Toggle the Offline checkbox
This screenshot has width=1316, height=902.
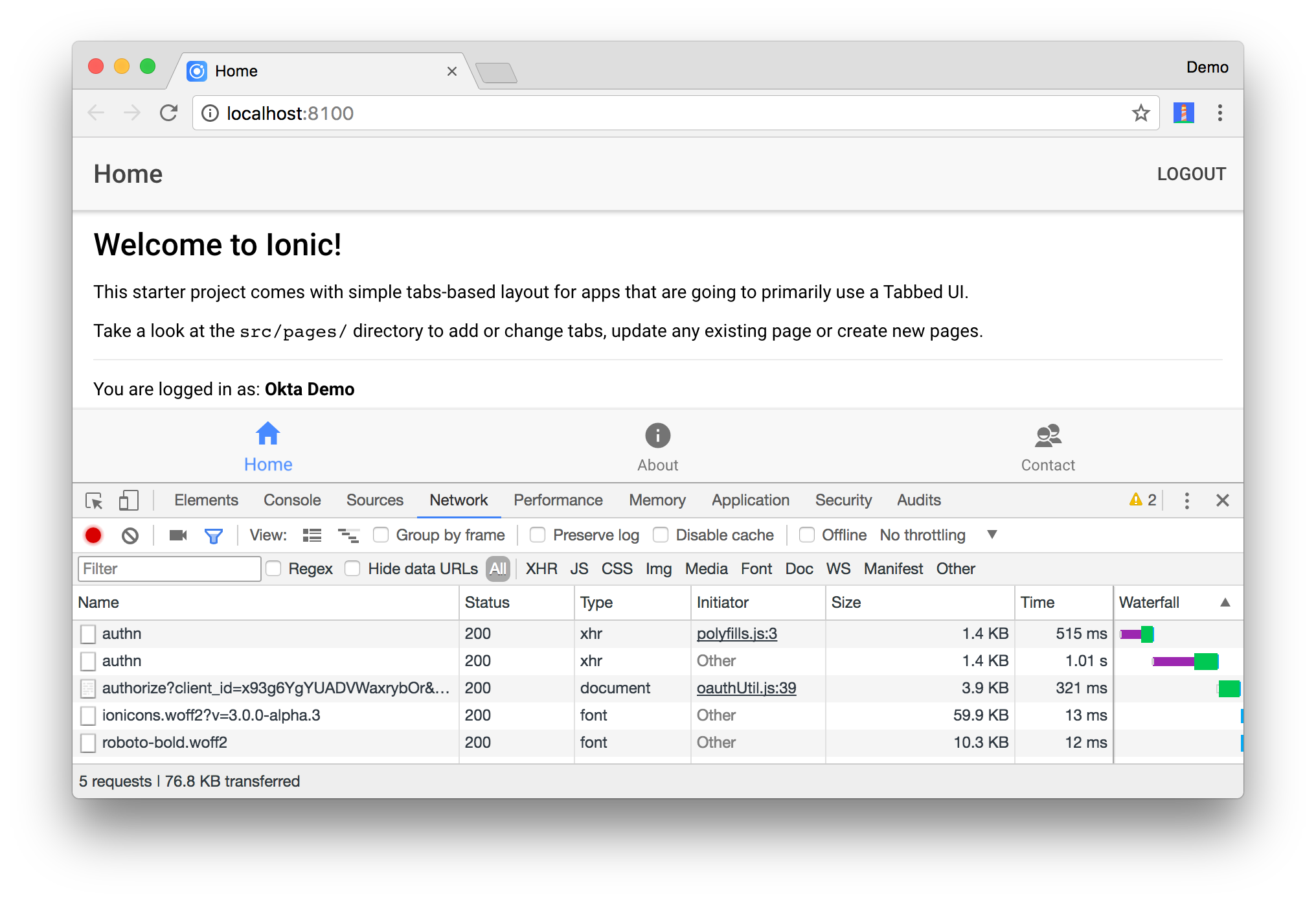coord(807,535)
